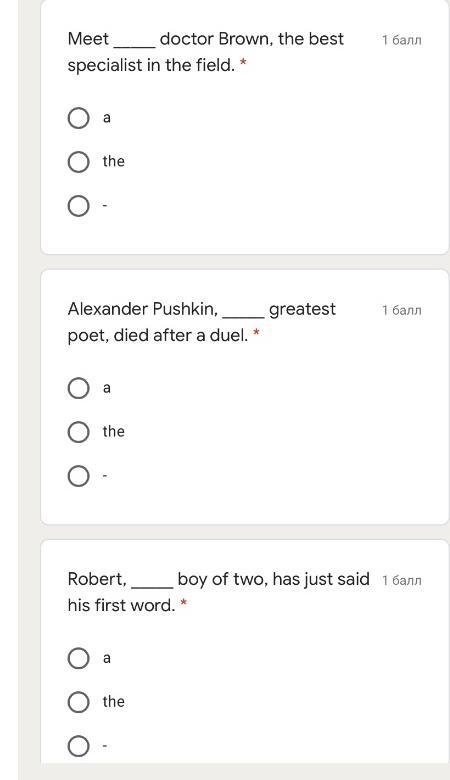Click the "Robert, boy of two" question text
450x780 pixels.
pos(218,592)
